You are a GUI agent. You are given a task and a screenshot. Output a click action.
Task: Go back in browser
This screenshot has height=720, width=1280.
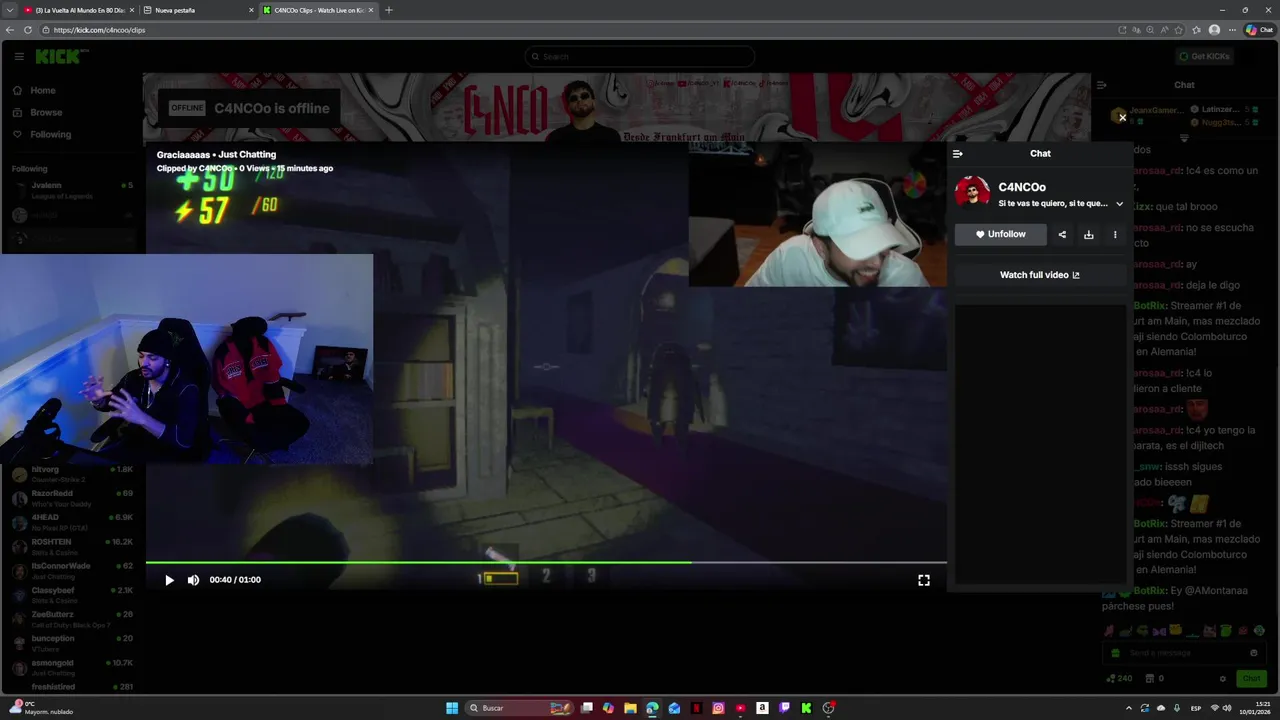point(10,30)
